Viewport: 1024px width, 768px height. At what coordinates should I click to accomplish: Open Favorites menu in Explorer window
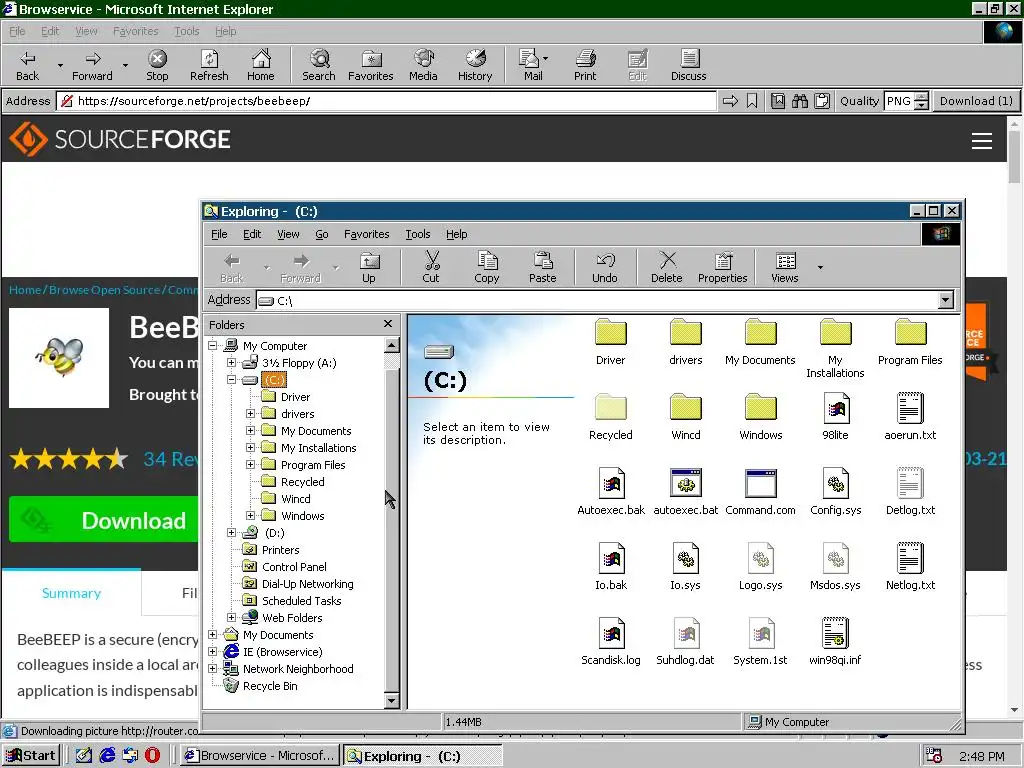(366, 234)
